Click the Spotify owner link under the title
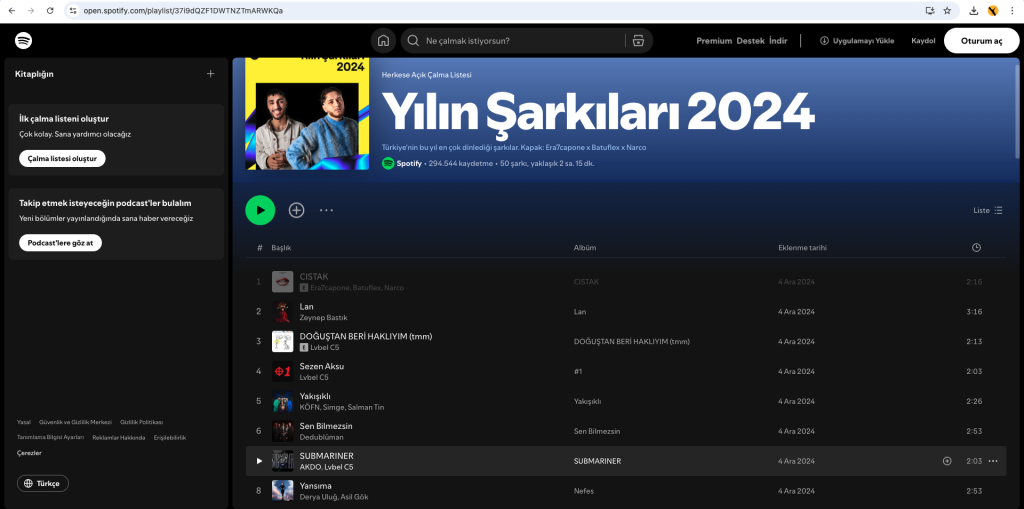This screenshot has width=1024, height=509. coord(409,163)
